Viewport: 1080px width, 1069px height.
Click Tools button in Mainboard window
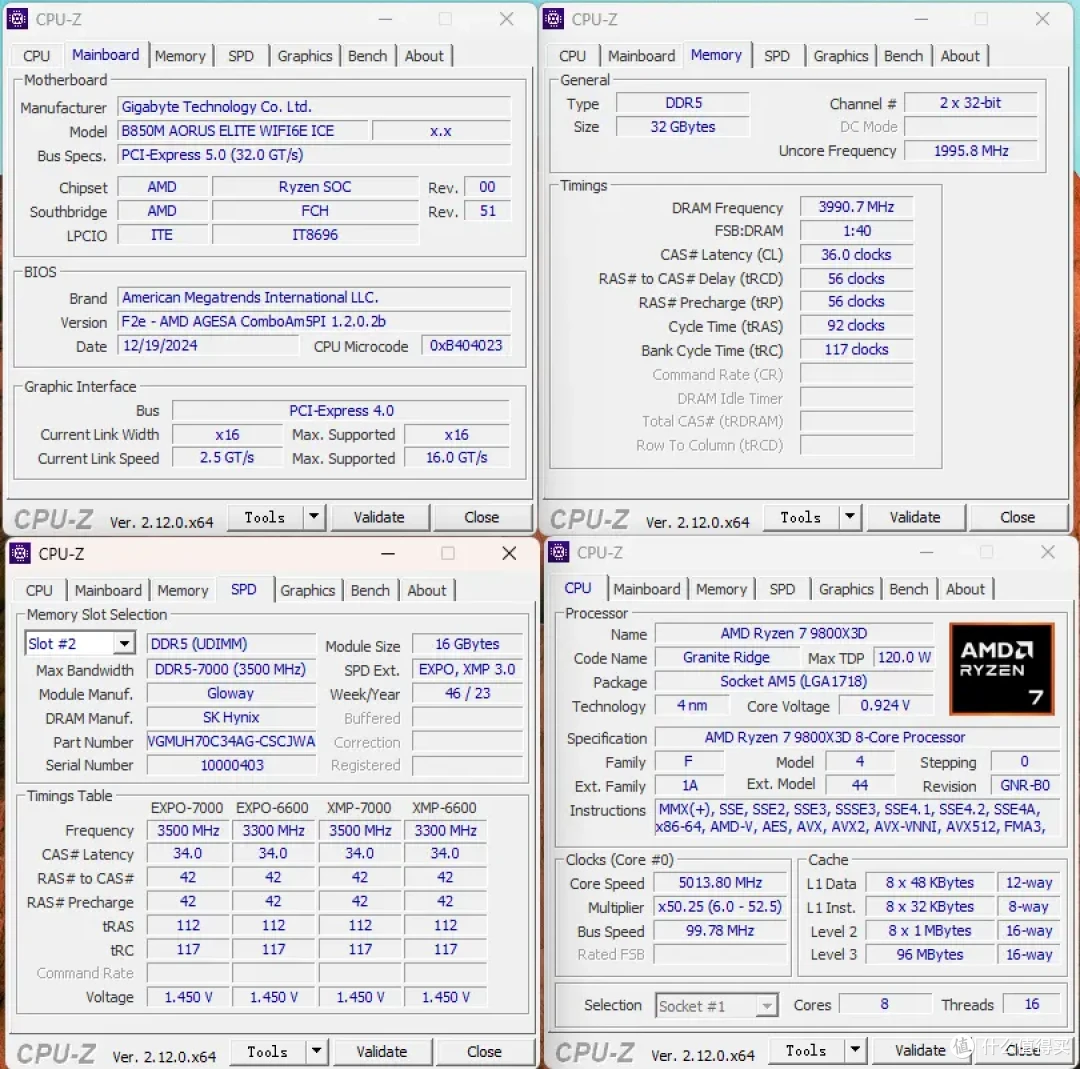coord(265,517)
